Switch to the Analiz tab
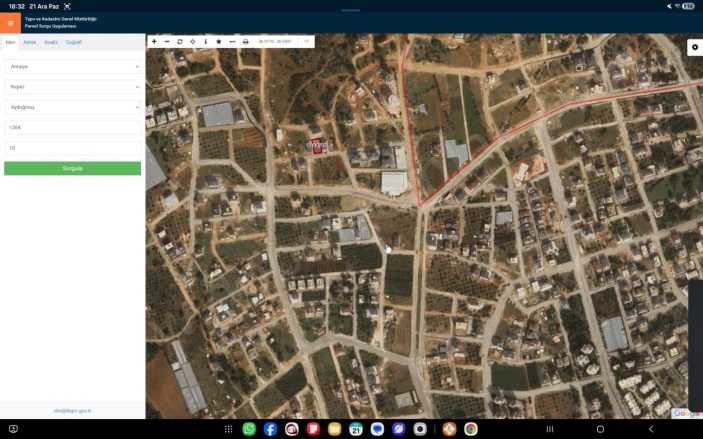Screen dimensions: 703x439 tap(51, 43)
